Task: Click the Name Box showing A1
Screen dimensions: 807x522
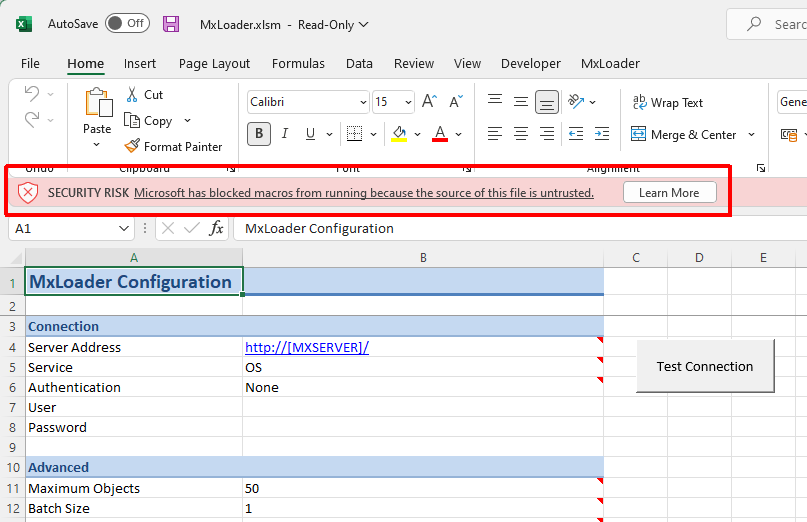Action: click(71, 229)
